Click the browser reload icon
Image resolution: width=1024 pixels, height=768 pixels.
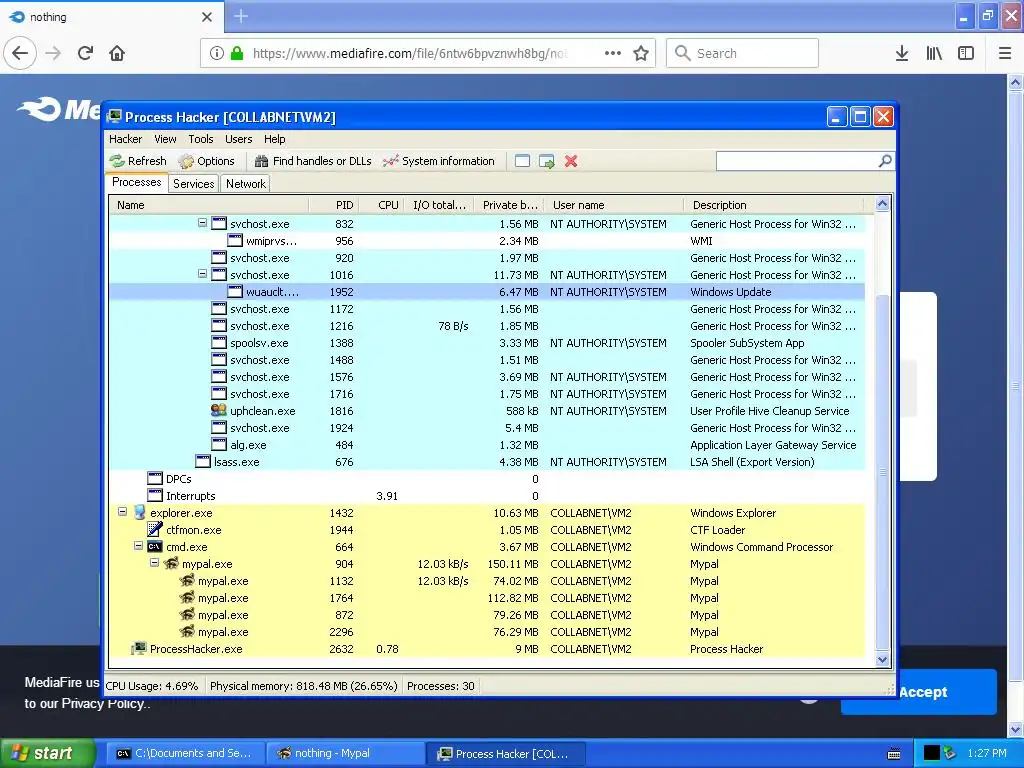pyautogui.click(x=85, y=53)
